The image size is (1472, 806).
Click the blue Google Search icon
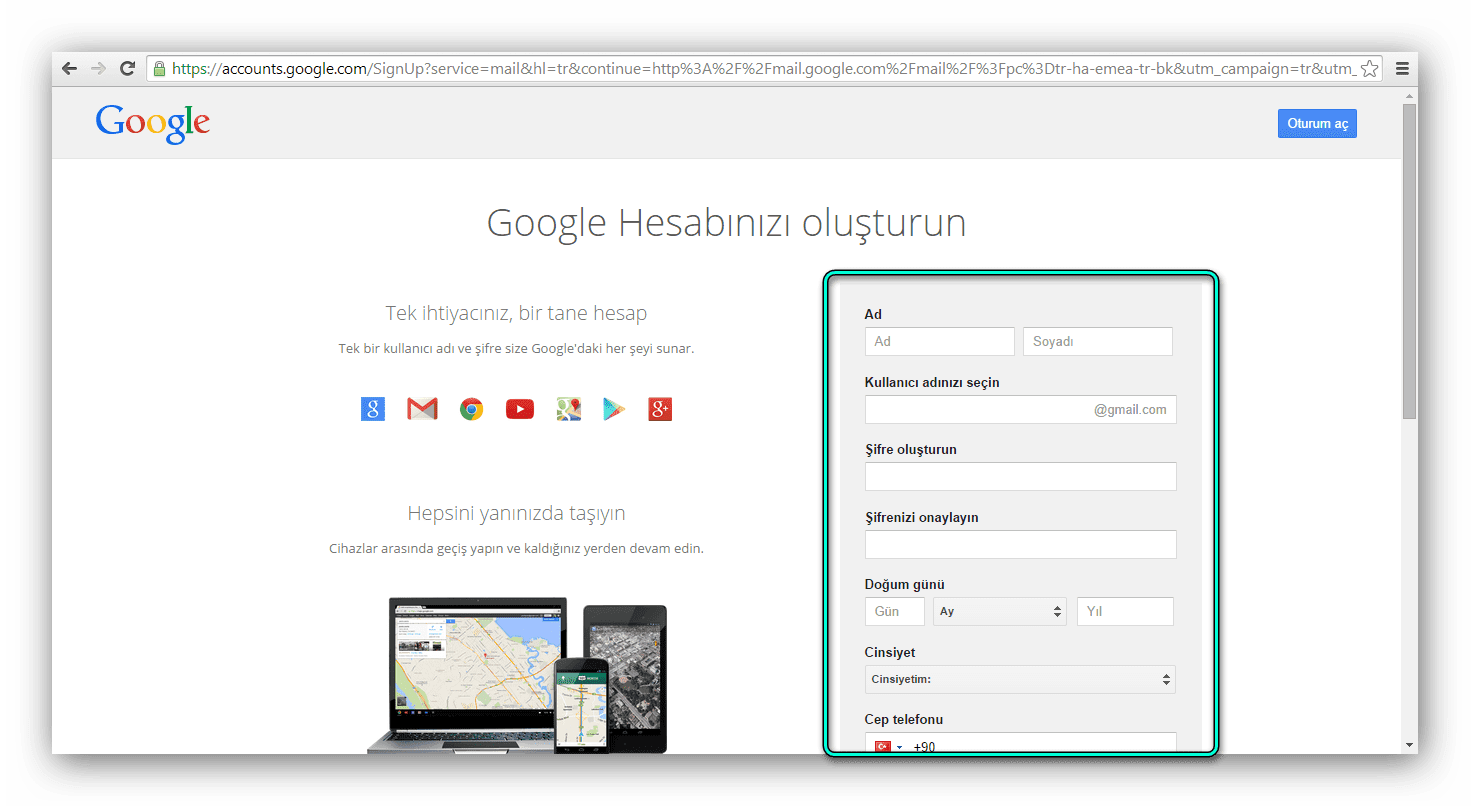[x=373, y=408]
